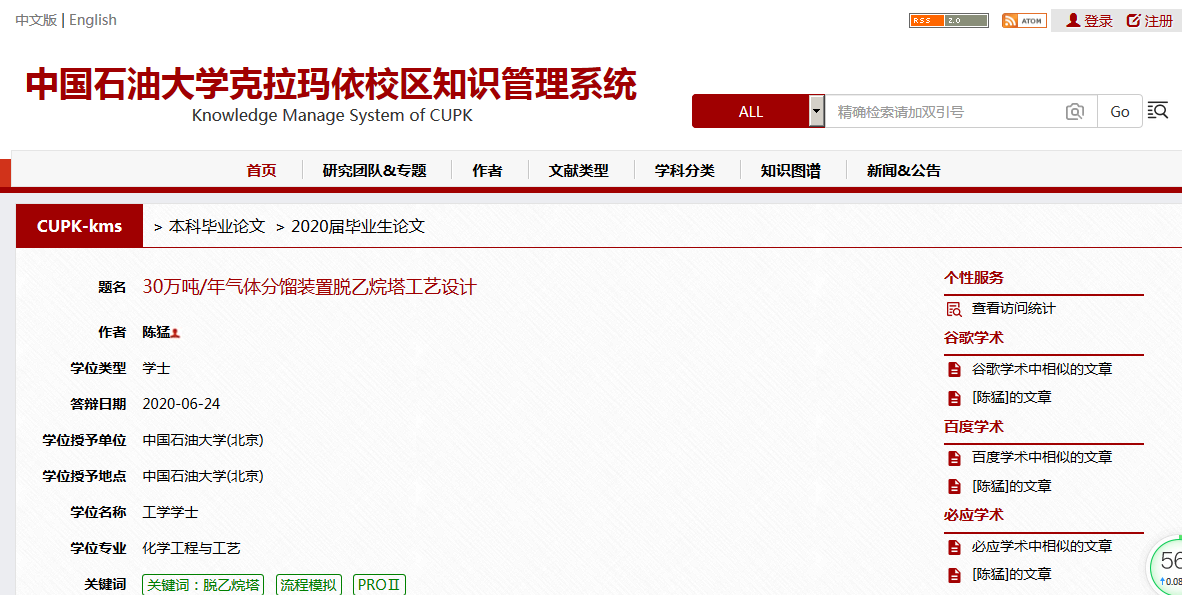Open the ATOM feed icon
The image size is (1182, 595).
click(x=1023, y=21)
